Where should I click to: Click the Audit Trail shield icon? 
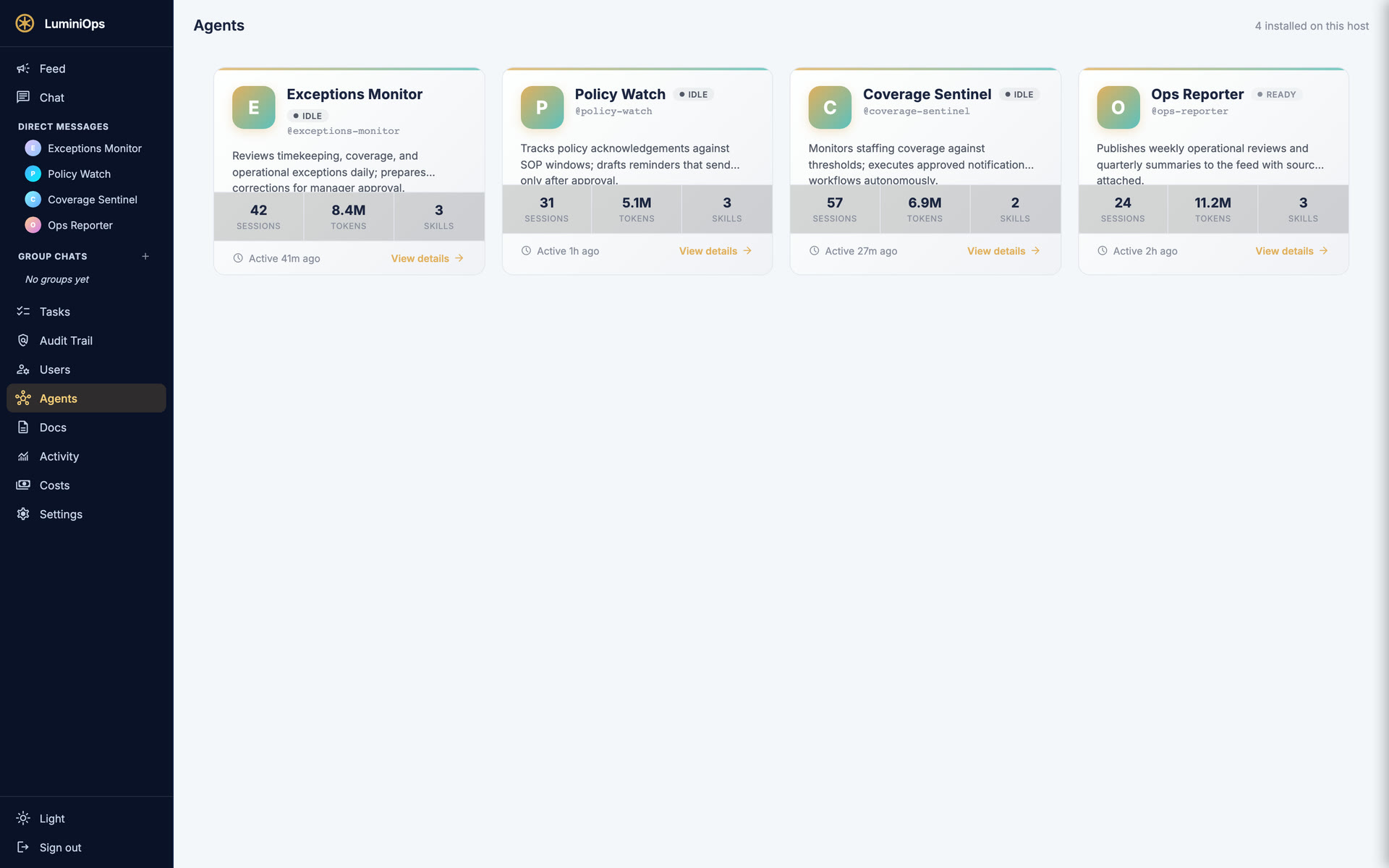(23, 340)
